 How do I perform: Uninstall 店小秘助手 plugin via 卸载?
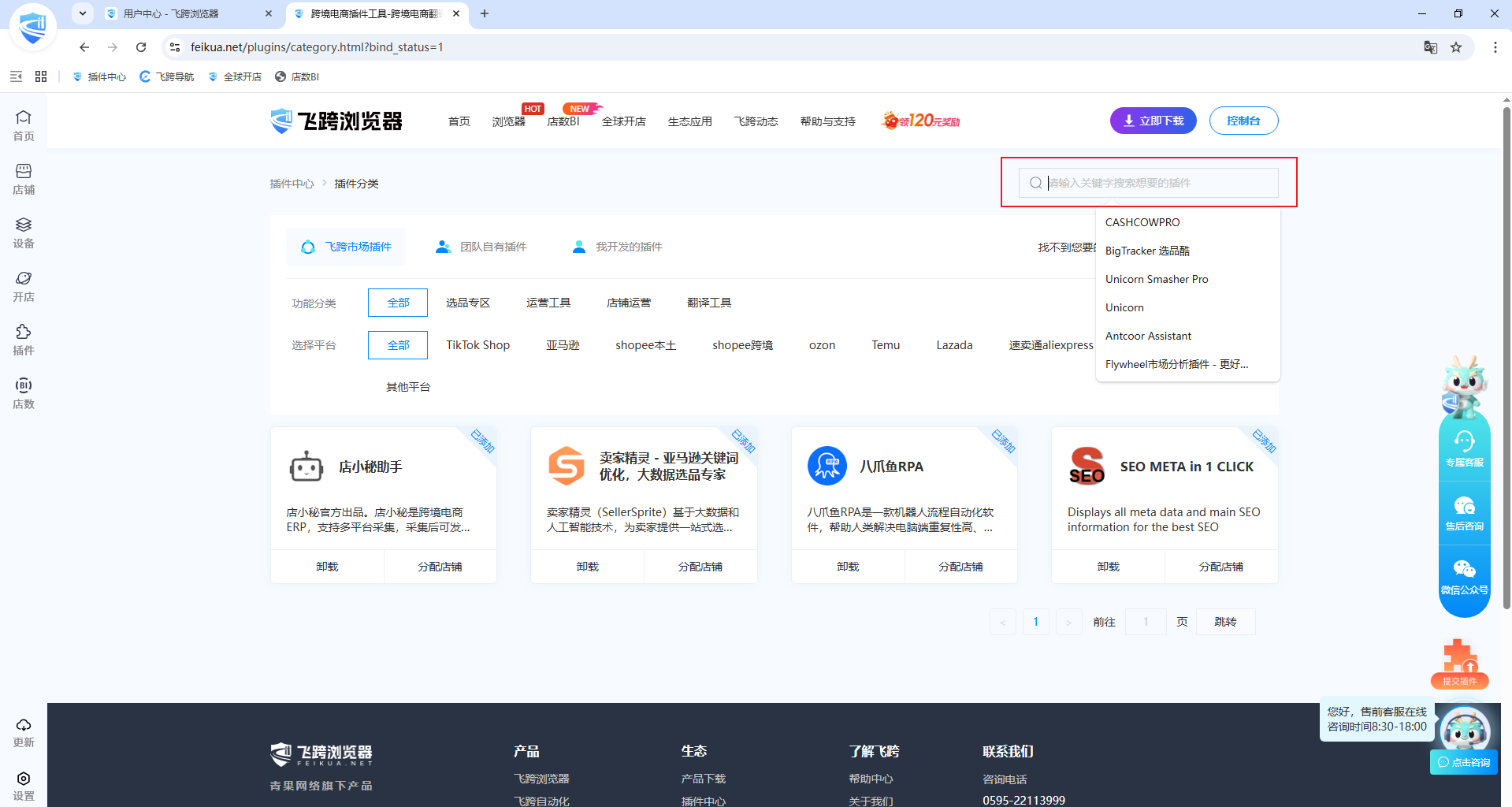coord(327,567)
